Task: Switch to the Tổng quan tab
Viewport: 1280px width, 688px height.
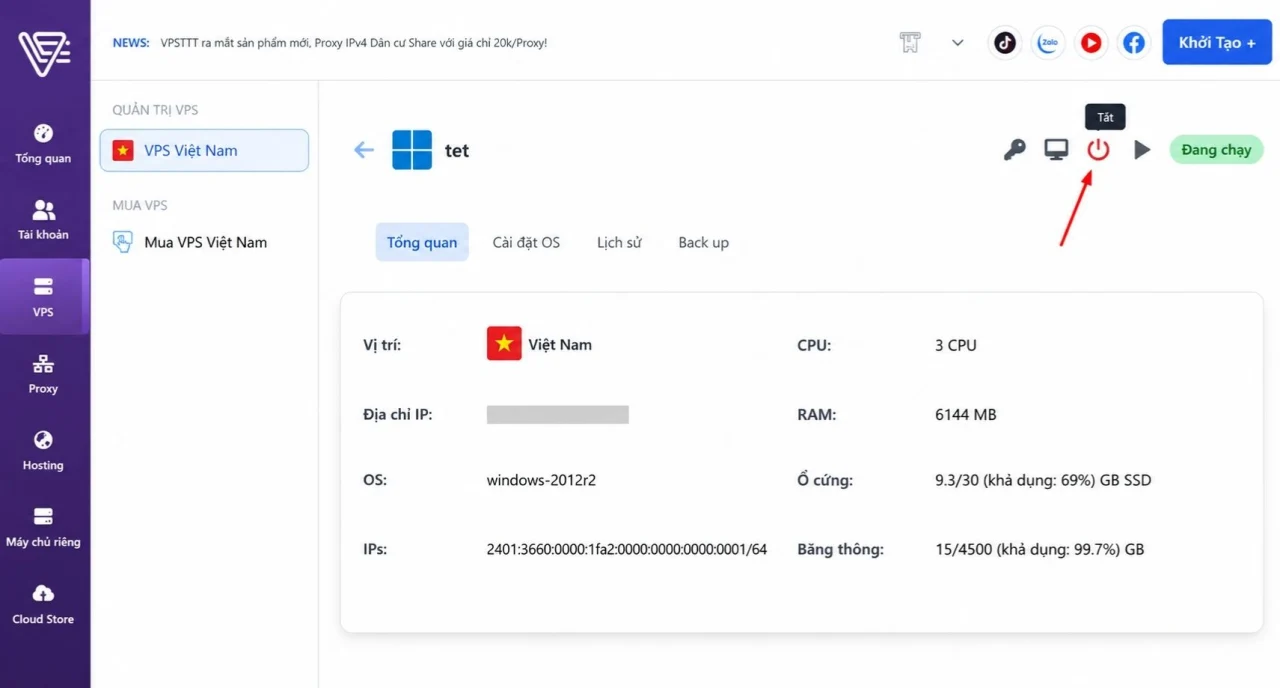Action: pyautogui.click(x=422, y=242)
